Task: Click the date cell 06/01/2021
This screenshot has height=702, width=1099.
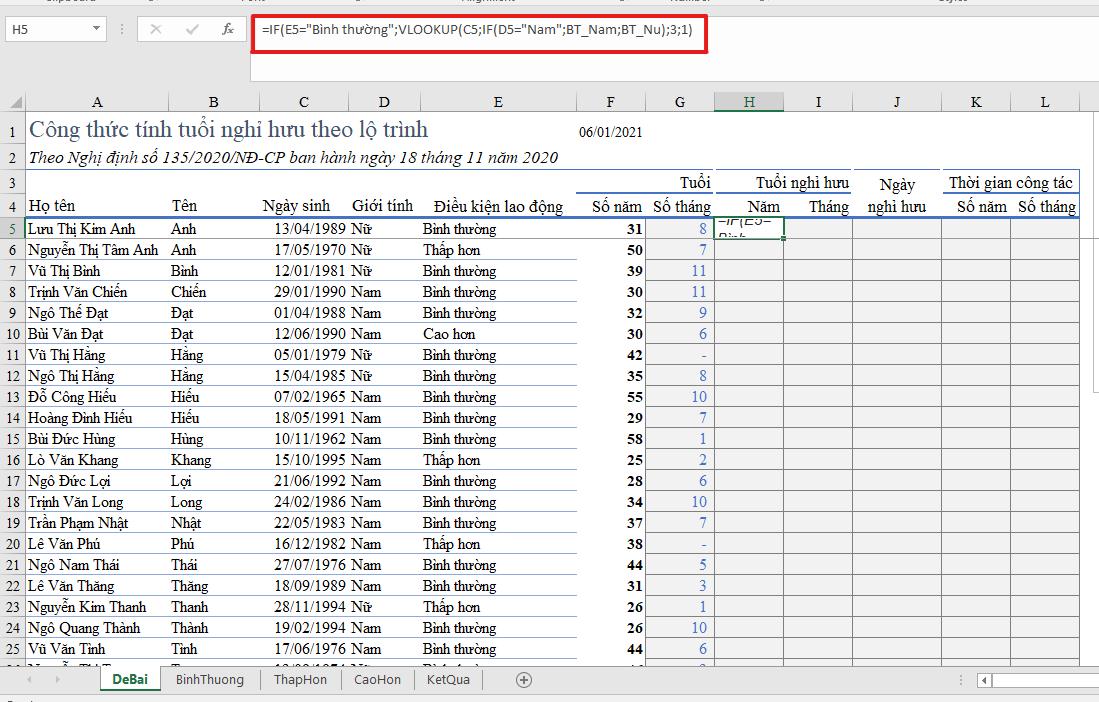Action: click(610, 132)
